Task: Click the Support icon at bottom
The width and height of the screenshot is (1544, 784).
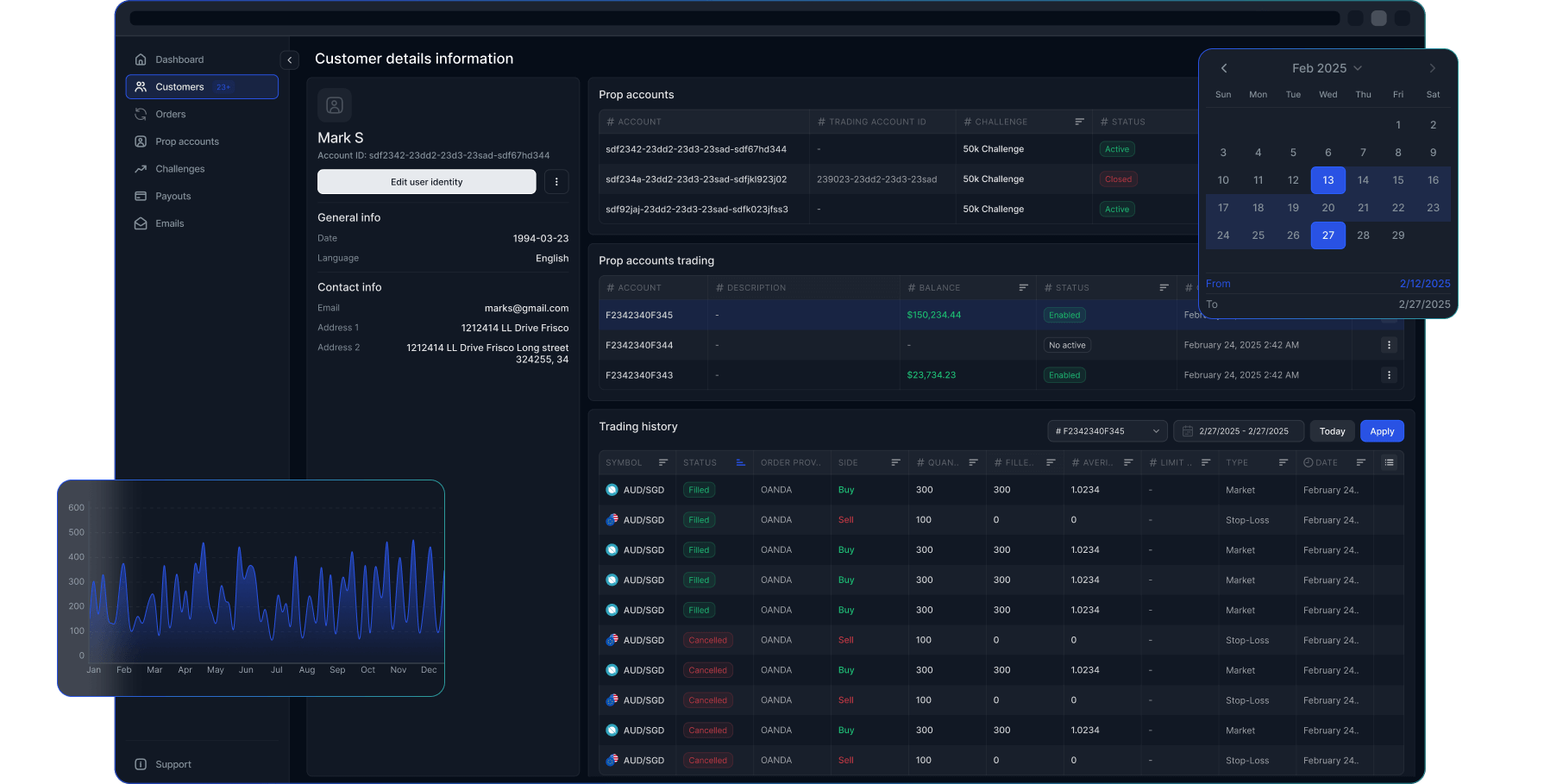Action: (x=141, y=764)
